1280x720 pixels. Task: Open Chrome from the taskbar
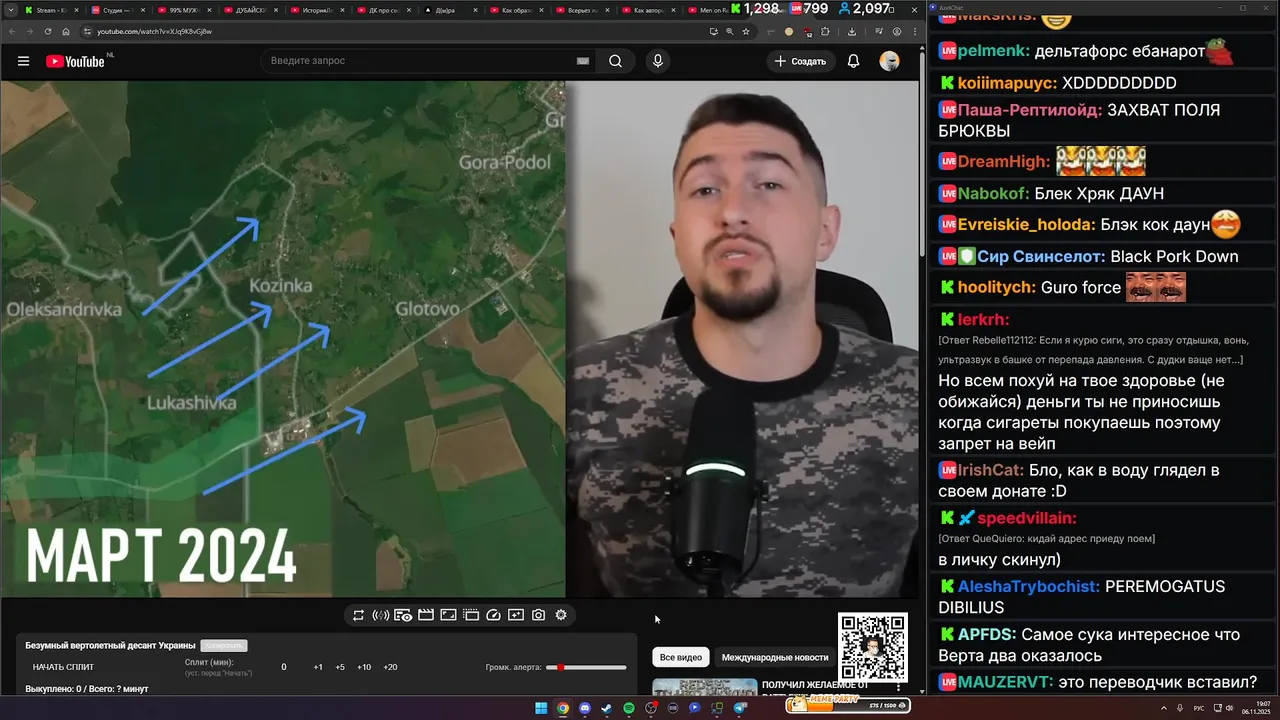tap(563, 708)
